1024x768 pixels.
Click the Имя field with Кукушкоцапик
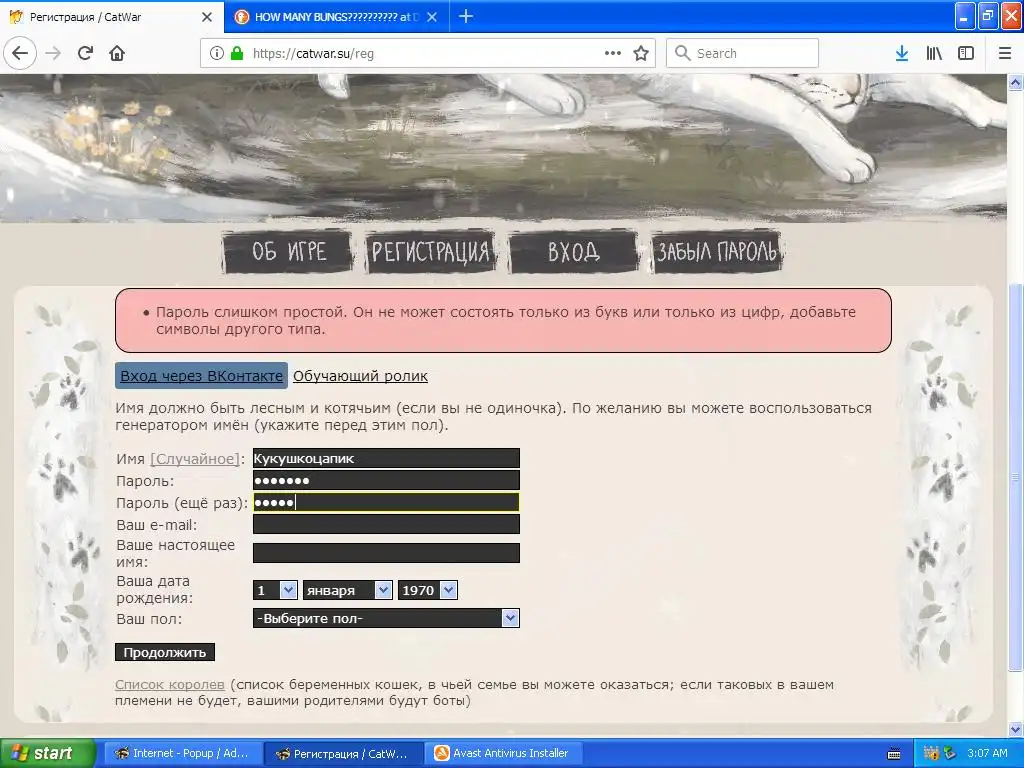tap(386, 458)
